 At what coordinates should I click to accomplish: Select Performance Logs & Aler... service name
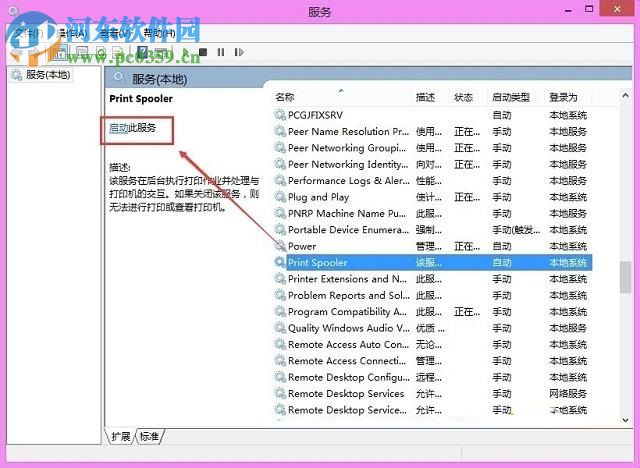349,180
